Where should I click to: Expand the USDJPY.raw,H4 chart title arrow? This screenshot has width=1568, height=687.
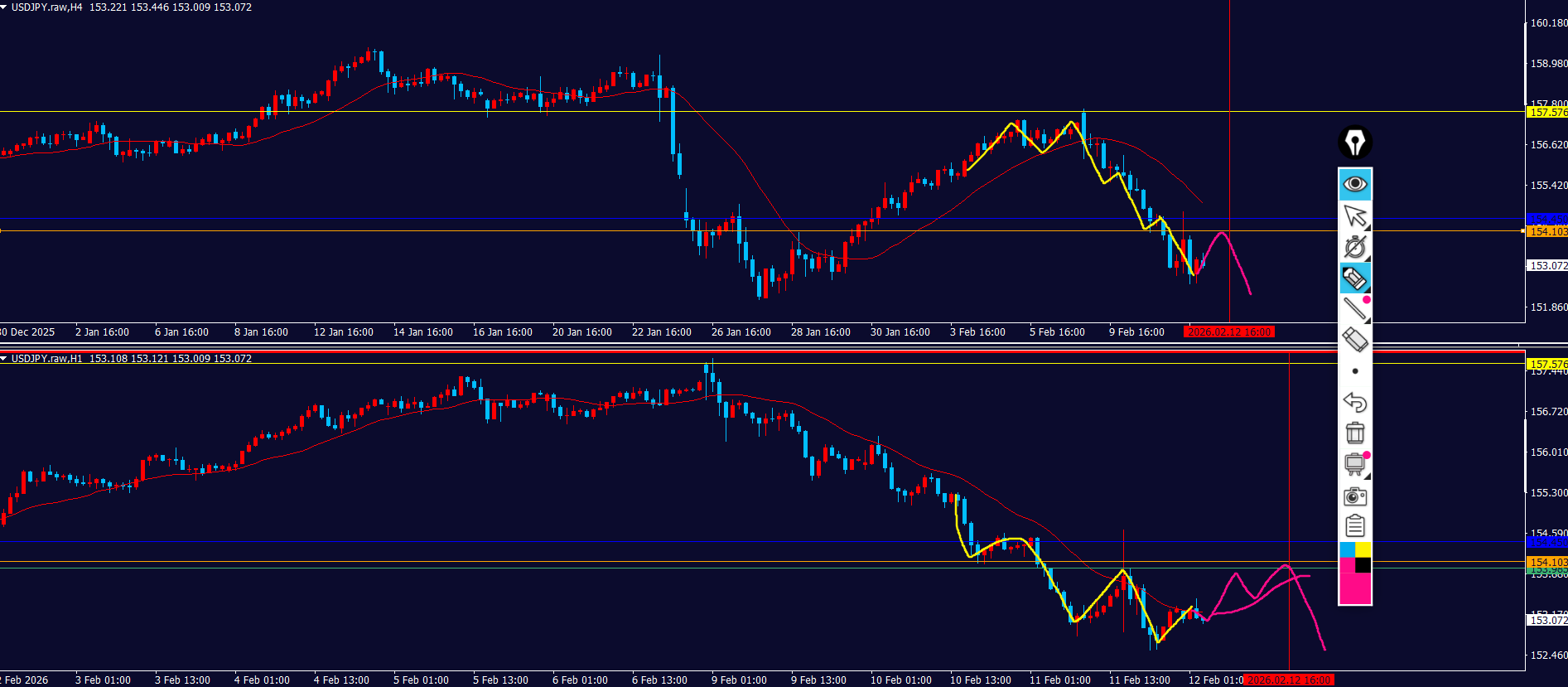pyautogui.click(x=4, y=7)
